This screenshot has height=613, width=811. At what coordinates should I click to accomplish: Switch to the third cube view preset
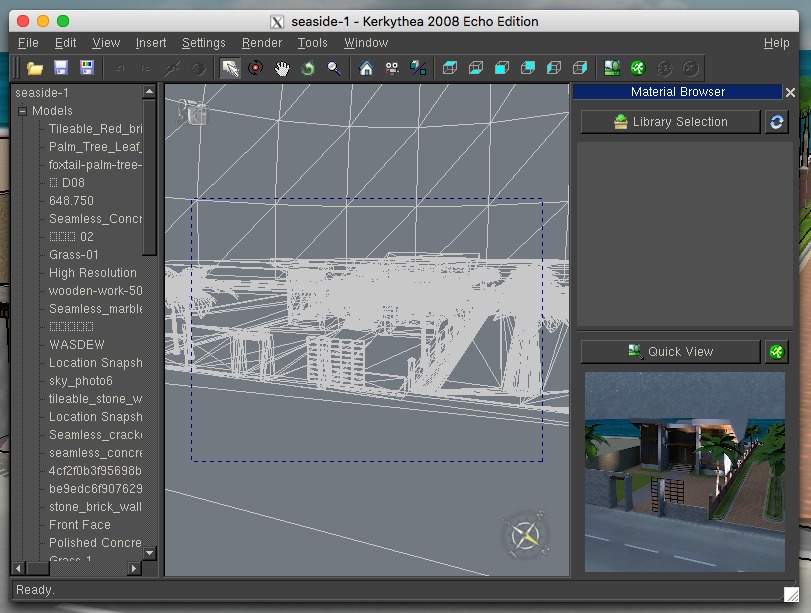click(502, 68)
